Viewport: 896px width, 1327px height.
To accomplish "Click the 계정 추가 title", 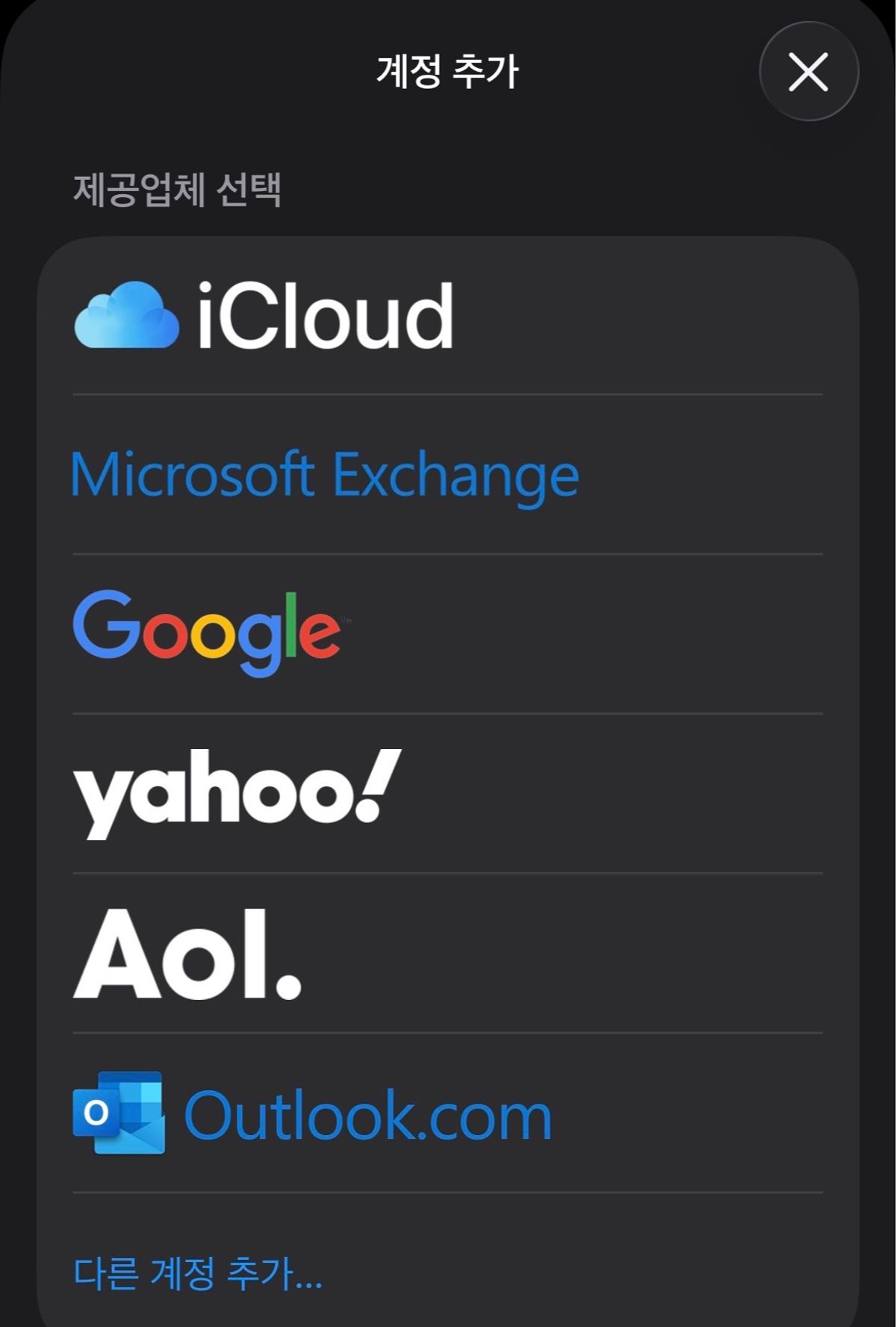I will click(x=447, y=72).
